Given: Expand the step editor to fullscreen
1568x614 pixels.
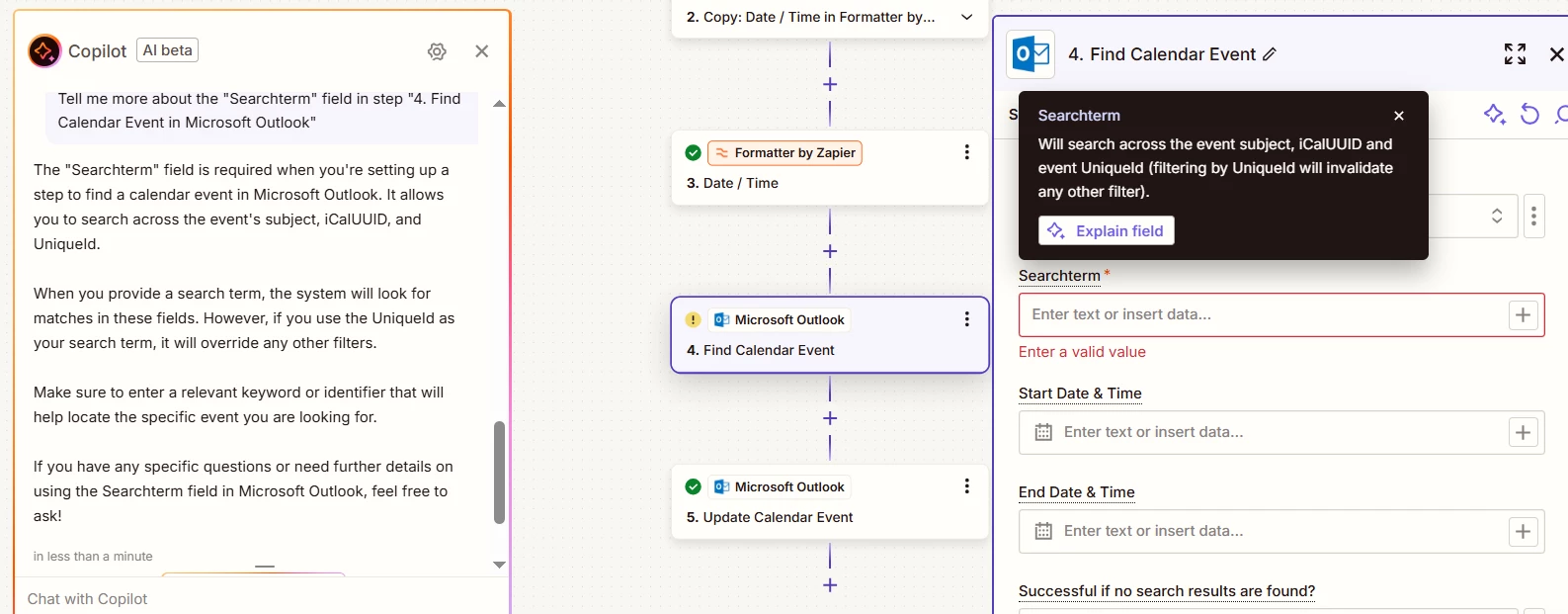Looking at the screenshot, I should [1515, 53].
